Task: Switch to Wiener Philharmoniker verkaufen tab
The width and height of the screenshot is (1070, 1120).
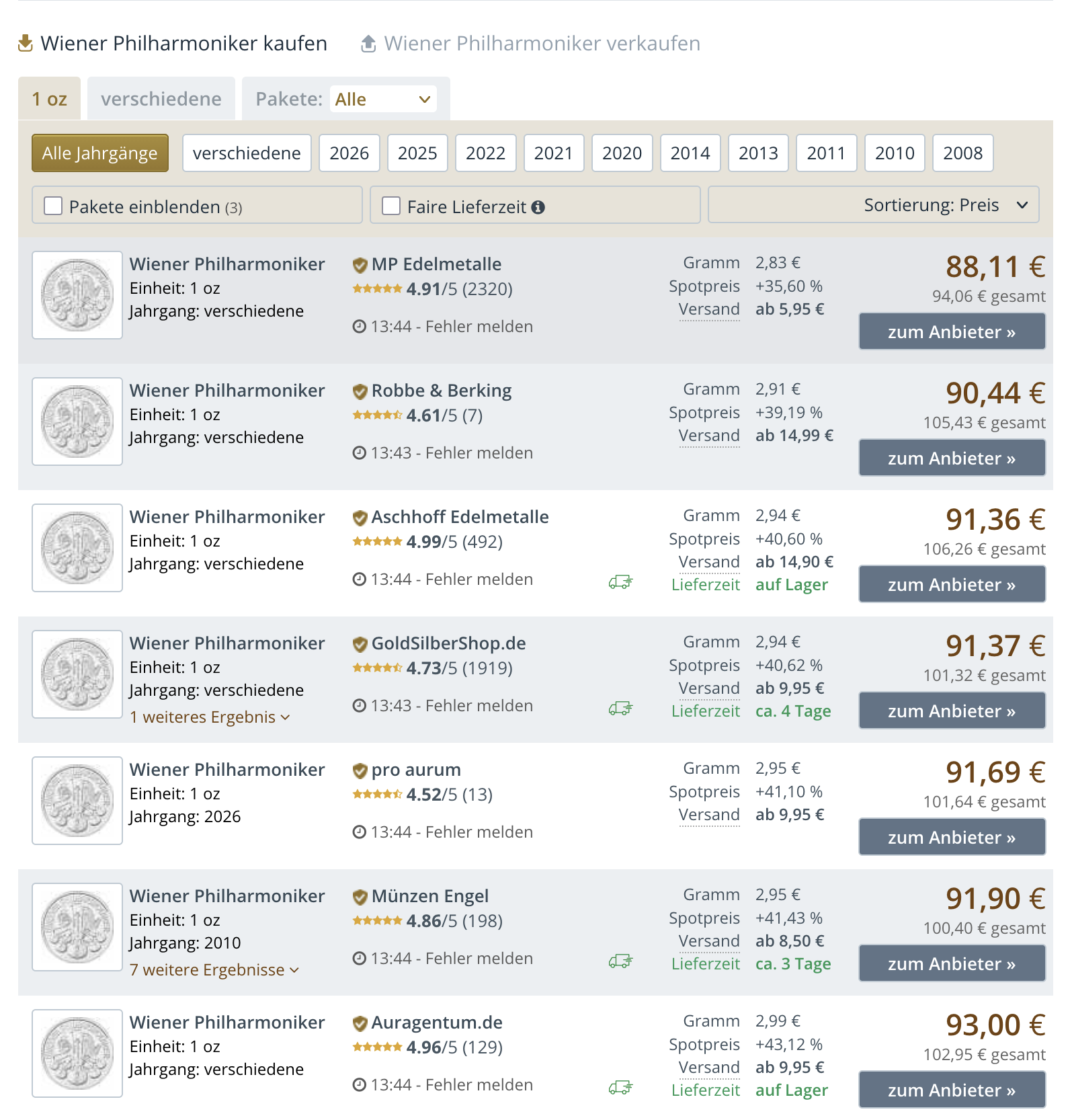Action: [x=531, y=44]
